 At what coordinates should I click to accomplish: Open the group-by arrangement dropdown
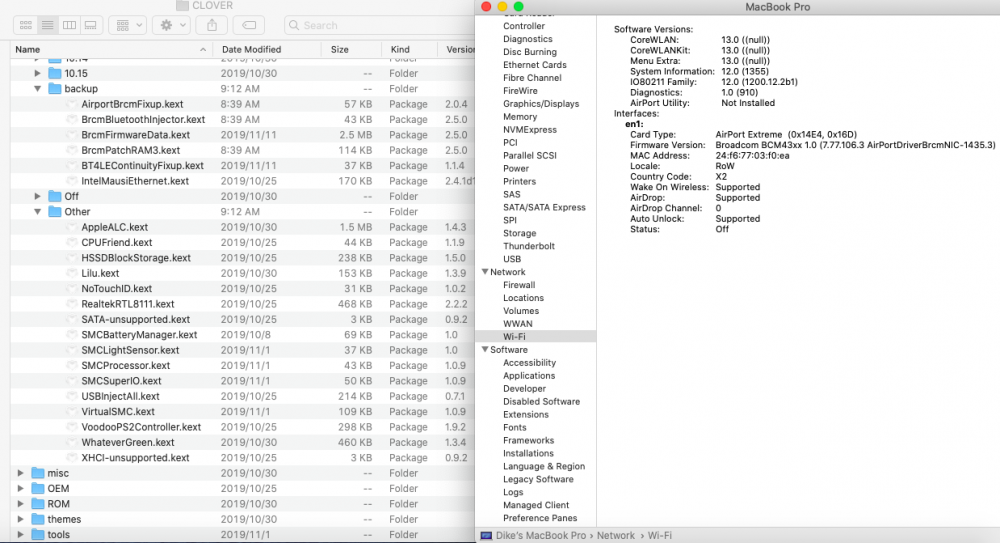128,25
